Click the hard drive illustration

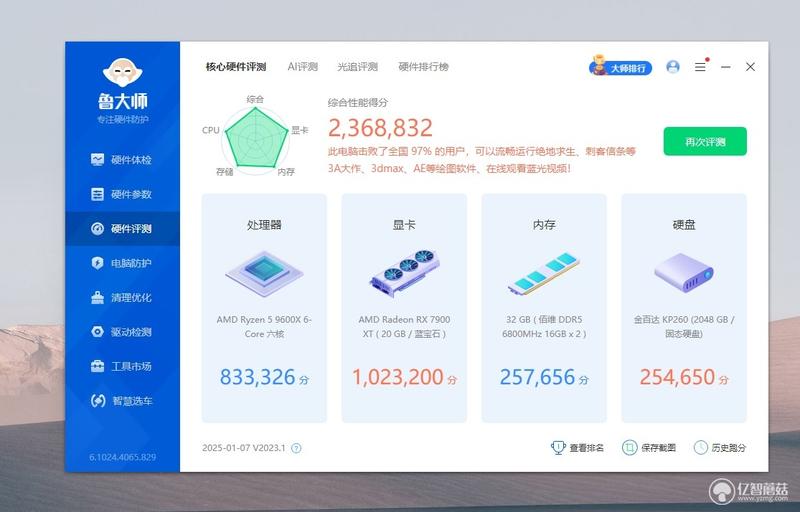tap(684, 273)
